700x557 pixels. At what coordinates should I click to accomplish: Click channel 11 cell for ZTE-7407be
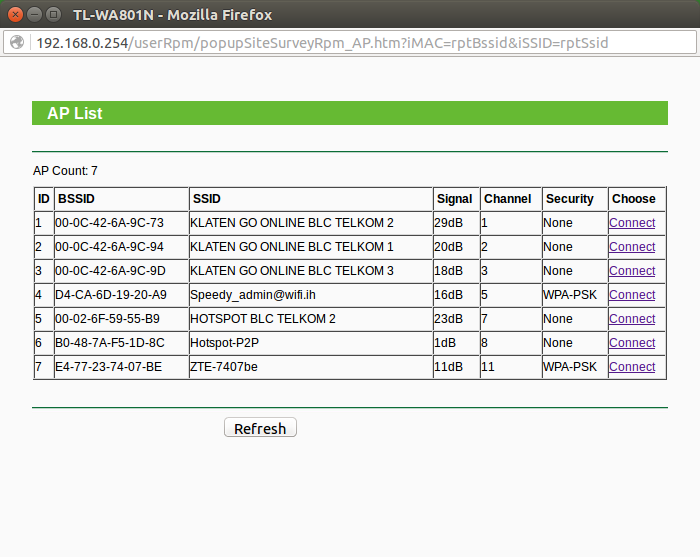[x=510, y=367]
